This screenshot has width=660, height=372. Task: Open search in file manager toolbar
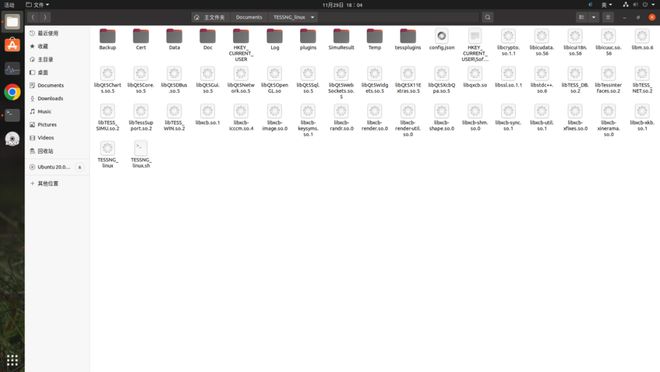(x=487, y=17)
